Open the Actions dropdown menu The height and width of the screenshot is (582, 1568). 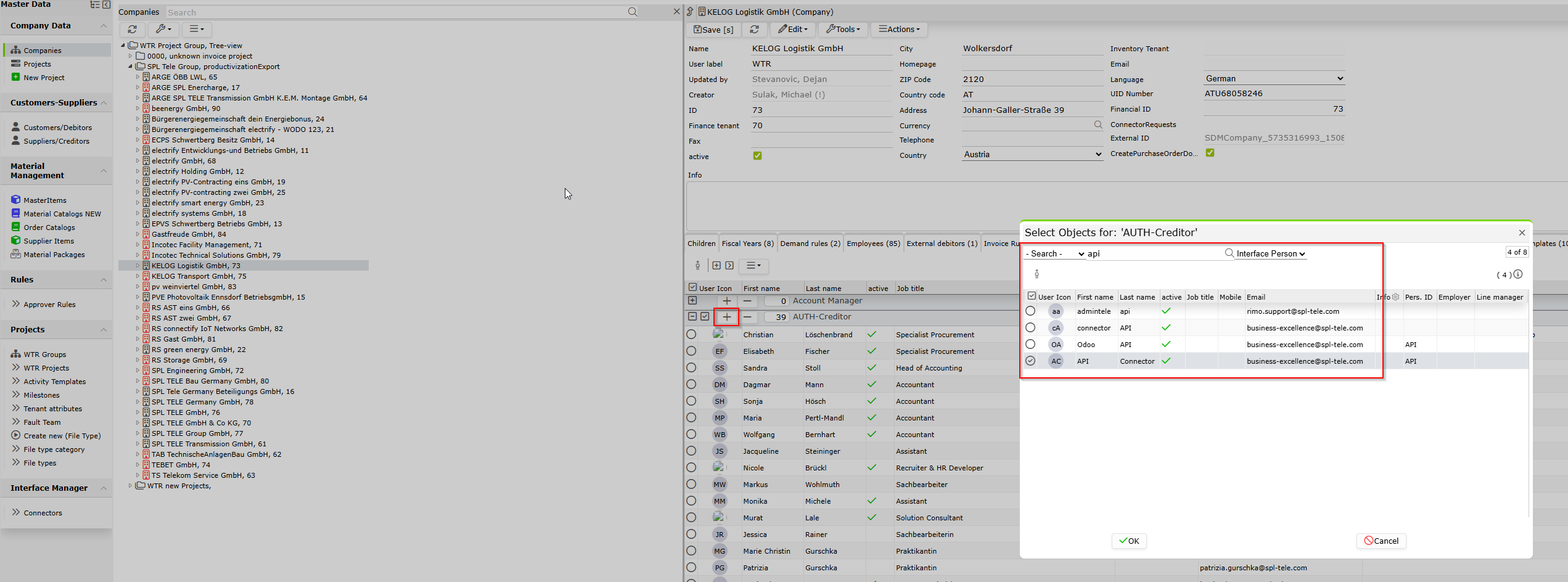(x=899, y=29)
